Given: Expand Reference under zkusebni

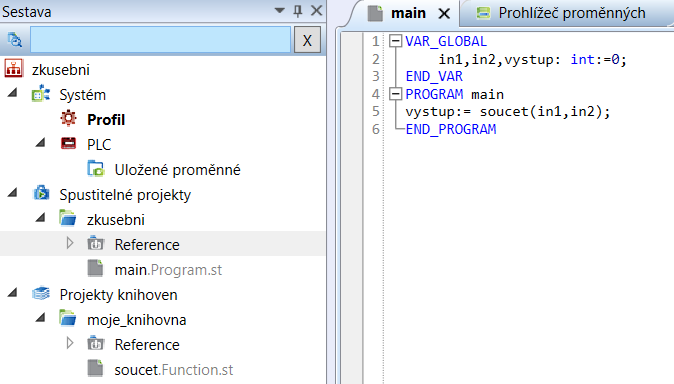Looking at the screenshot, I should click(70, 243).
